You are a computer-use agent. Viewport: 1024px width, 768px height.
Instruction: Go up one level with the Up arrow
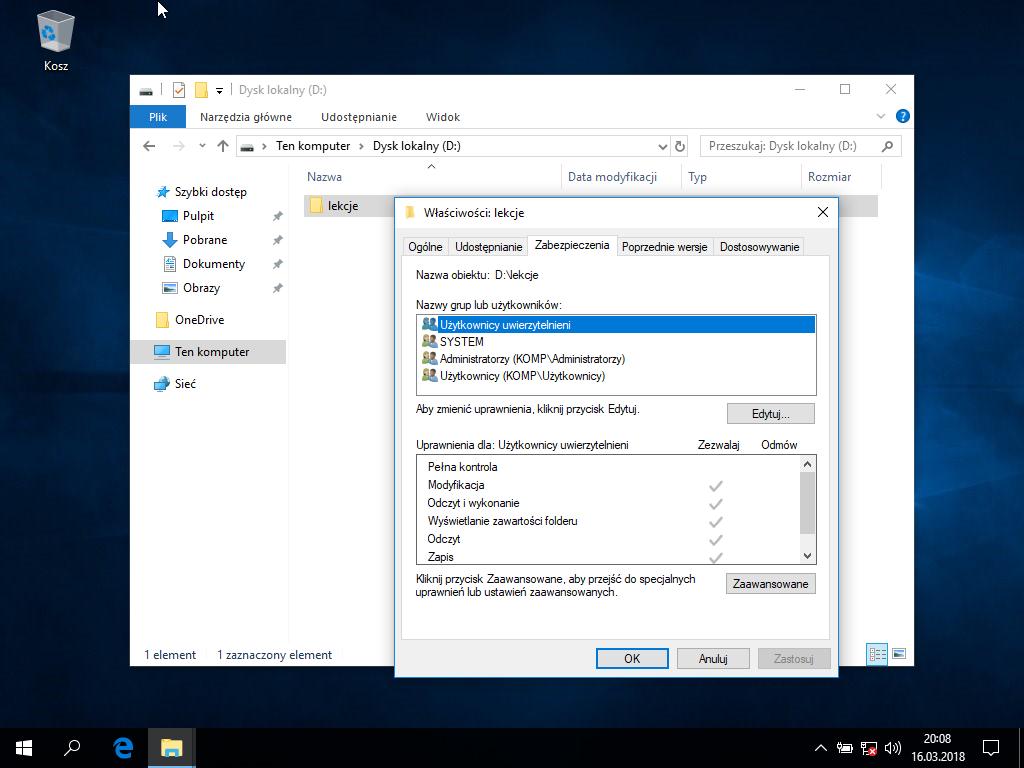(x=223, y=146)
